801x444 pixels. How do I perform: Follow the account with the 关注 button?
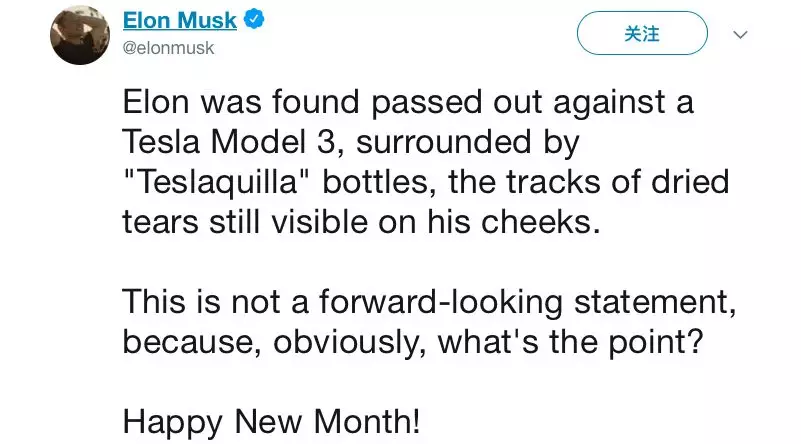(x=642, y=33)
